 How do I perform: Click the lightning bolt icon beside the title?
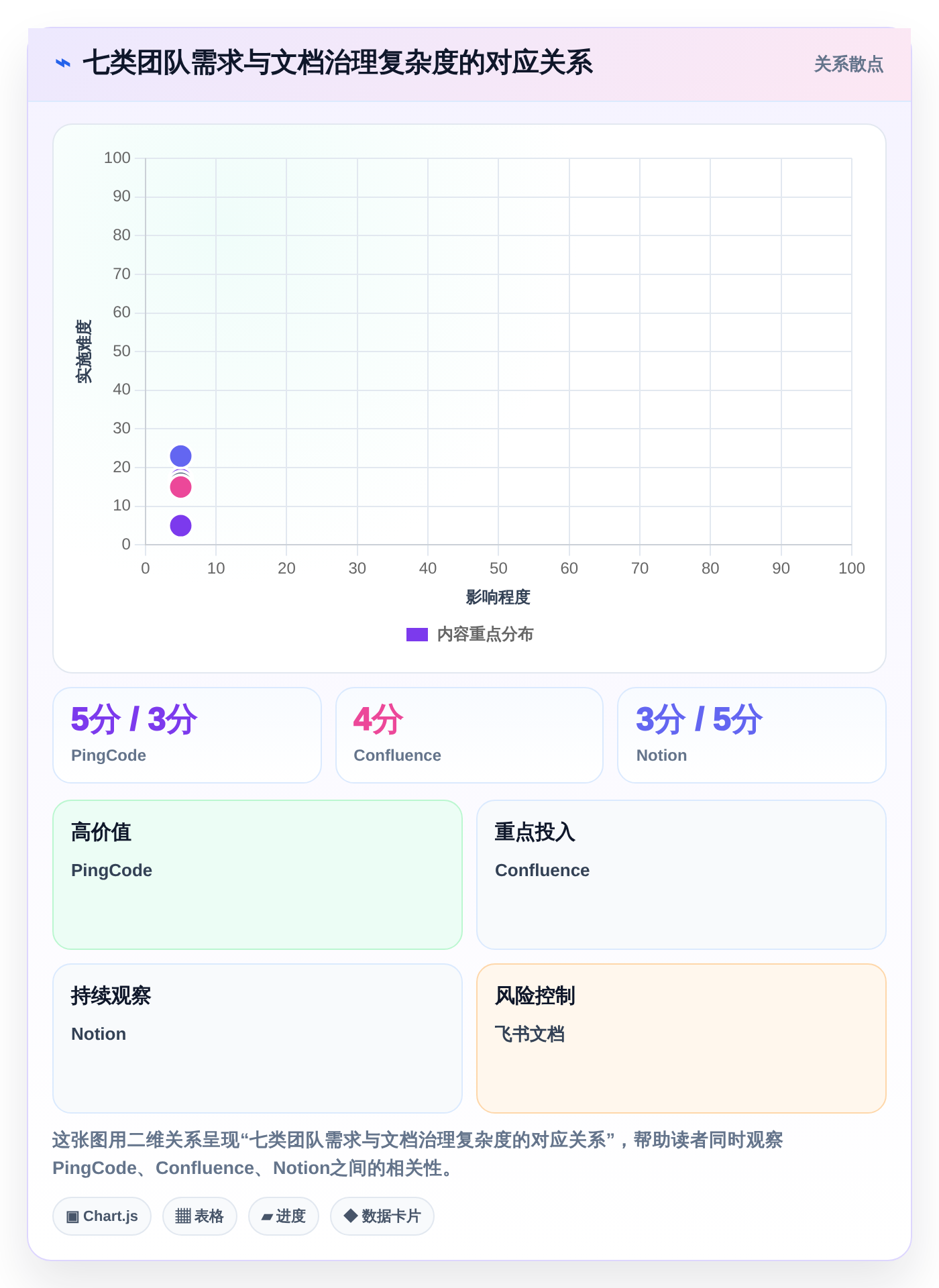(x=63, y=64)
